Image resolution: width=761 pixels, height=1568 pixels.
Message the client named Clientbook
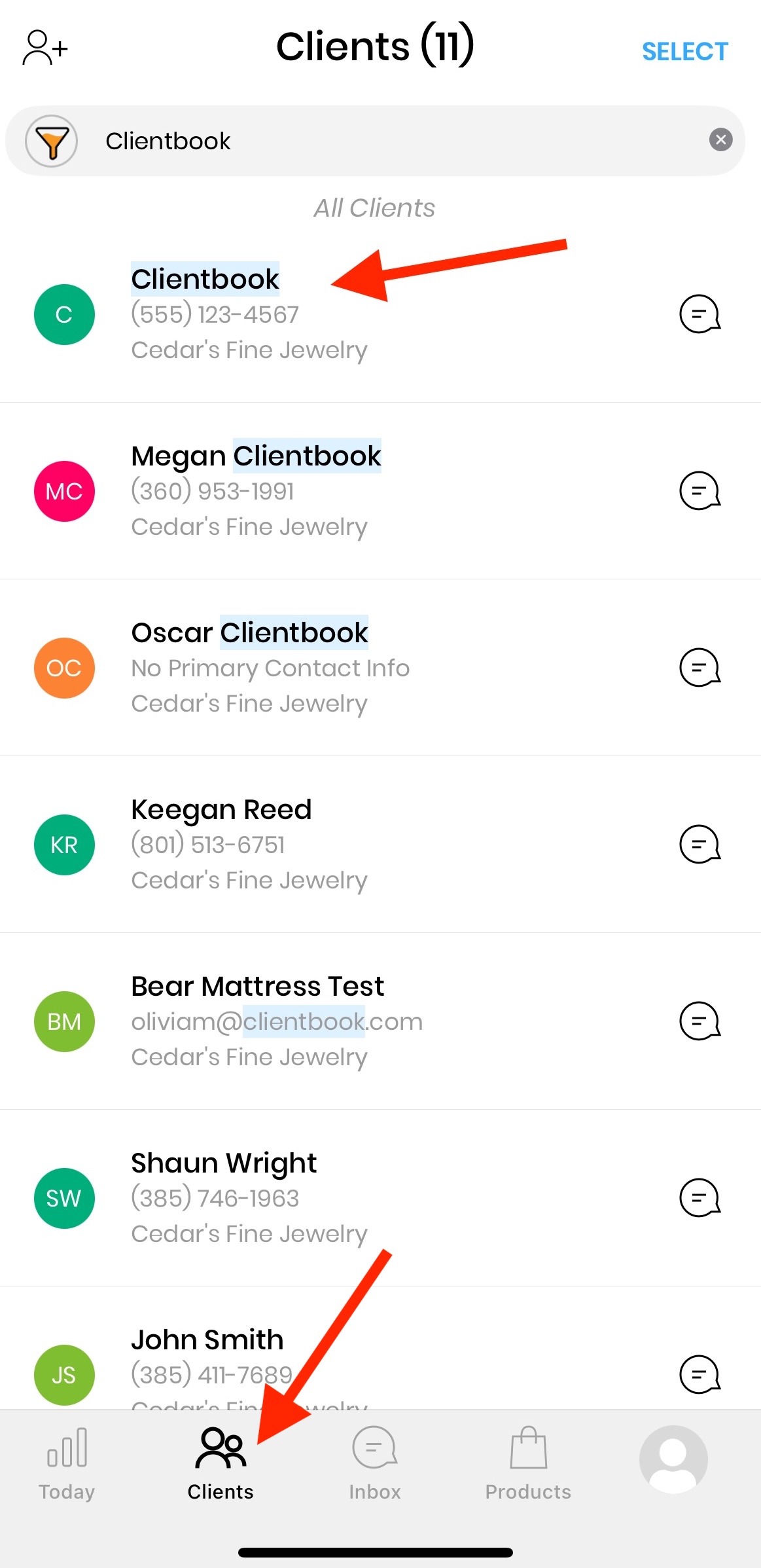tap(699, 314)
